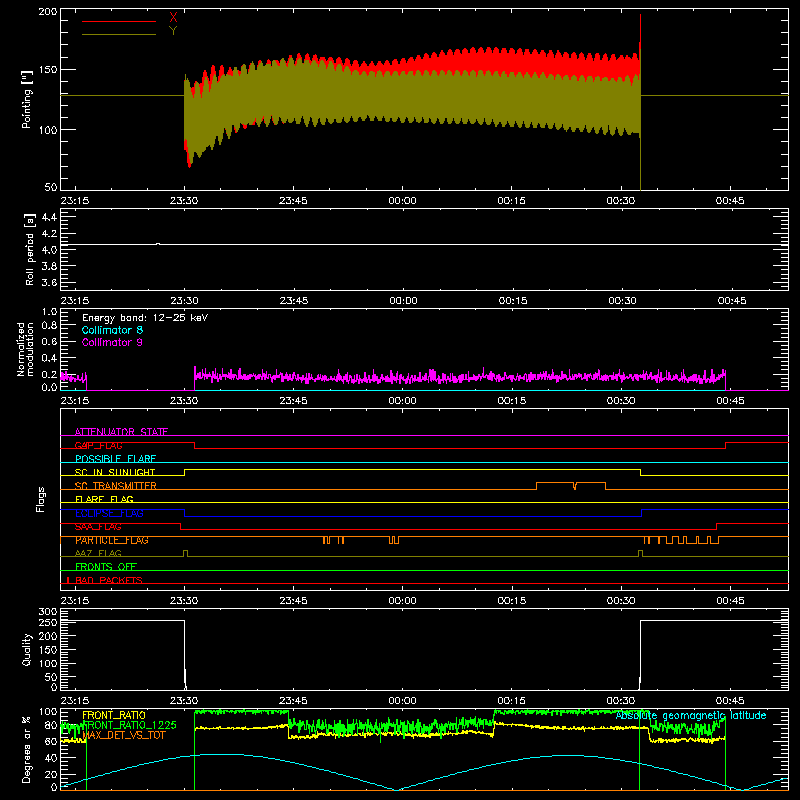Click the ATTENUATOR_STATE flag label
This screenshot has width=800, height=800.
coord(121,432)
